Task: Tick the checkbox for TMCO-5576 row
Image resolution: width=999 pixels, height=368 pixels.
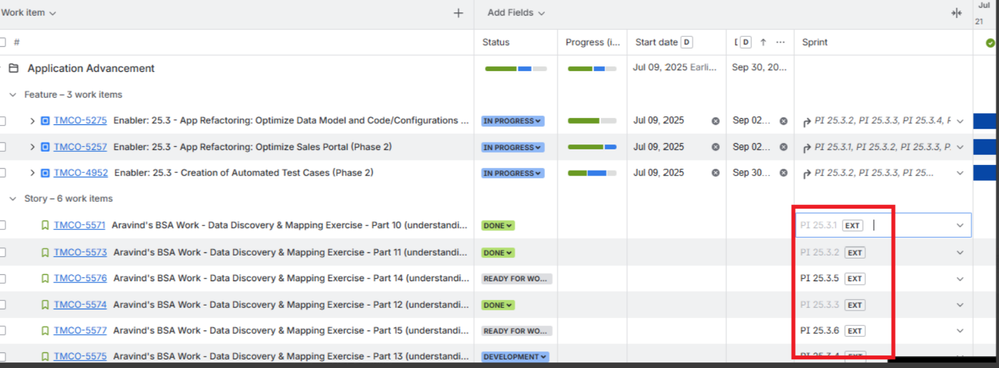Action: coord(3,278)
